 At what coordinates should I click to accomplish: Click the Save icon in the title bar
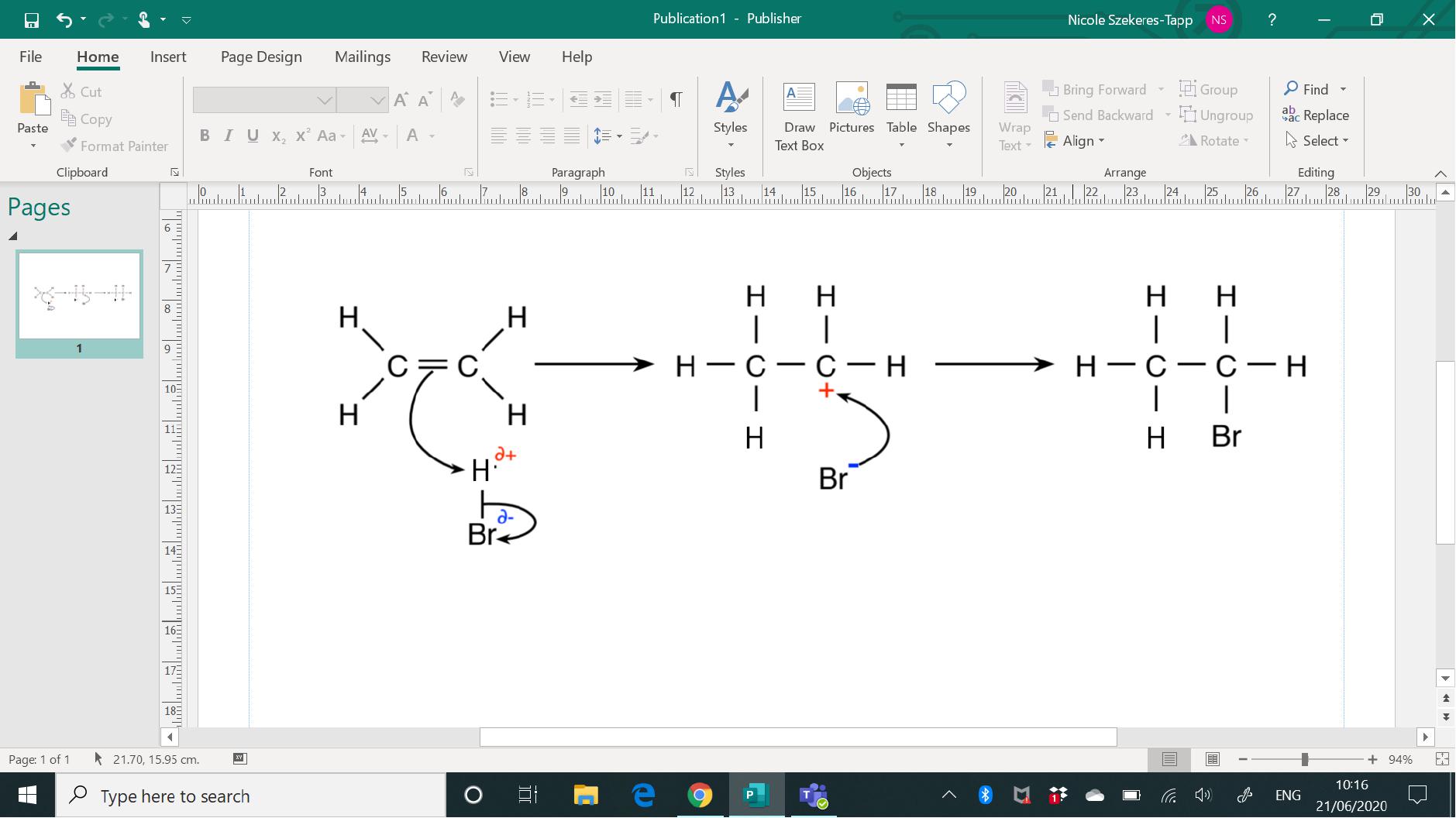tap(32, 19)
